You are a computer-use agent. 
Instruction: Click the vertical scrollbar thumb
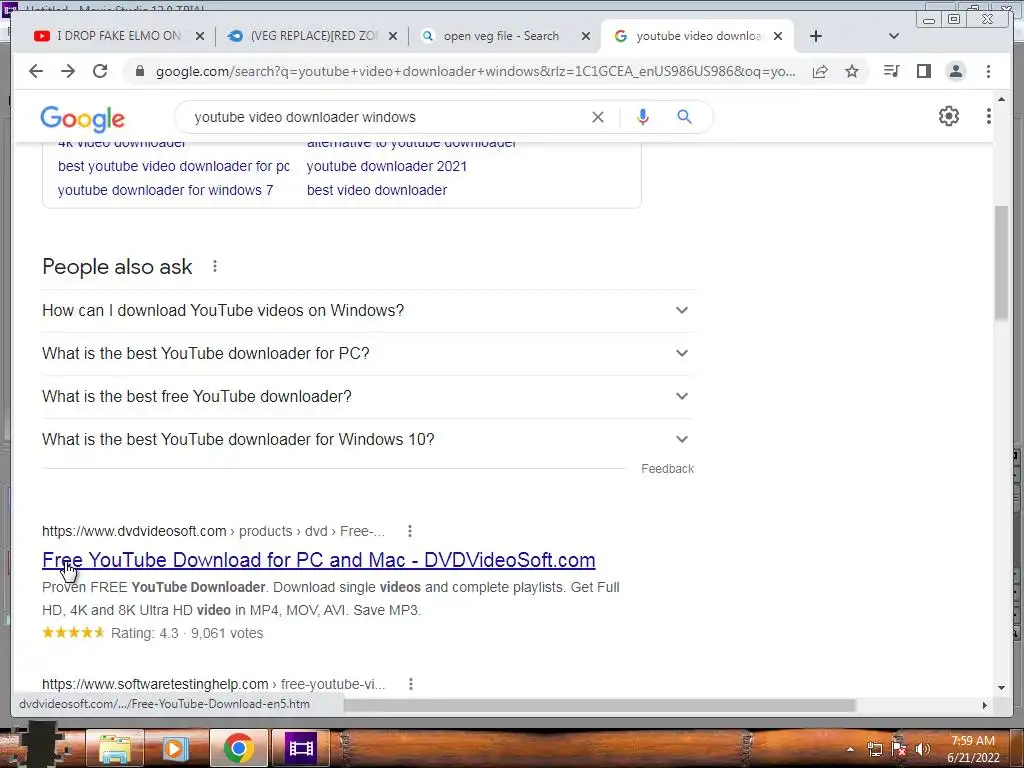tap(1001, 263)
